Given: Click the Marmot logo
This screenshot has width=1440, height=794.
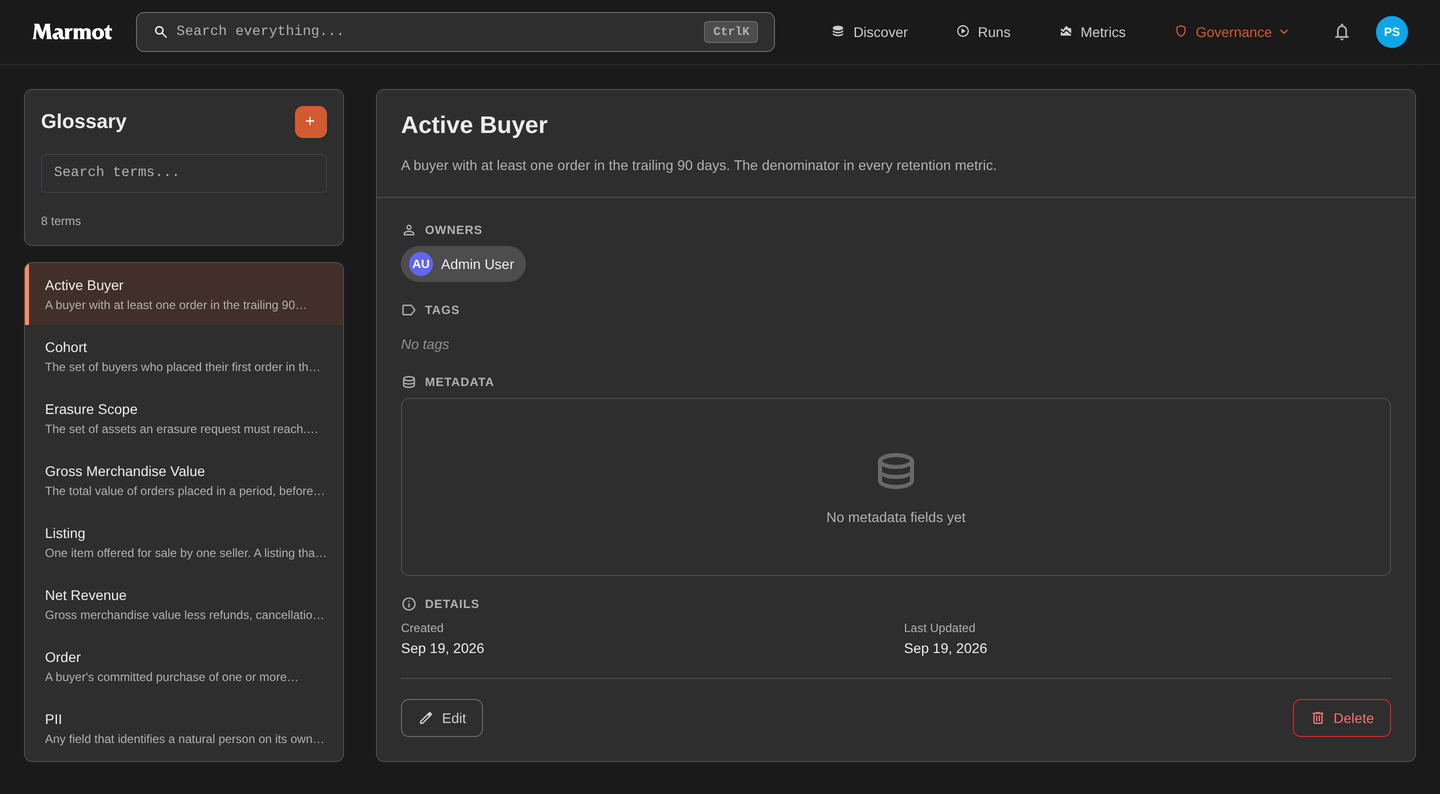Looking at the screenshot, I should pyautogui.click(x=72, y=32).
